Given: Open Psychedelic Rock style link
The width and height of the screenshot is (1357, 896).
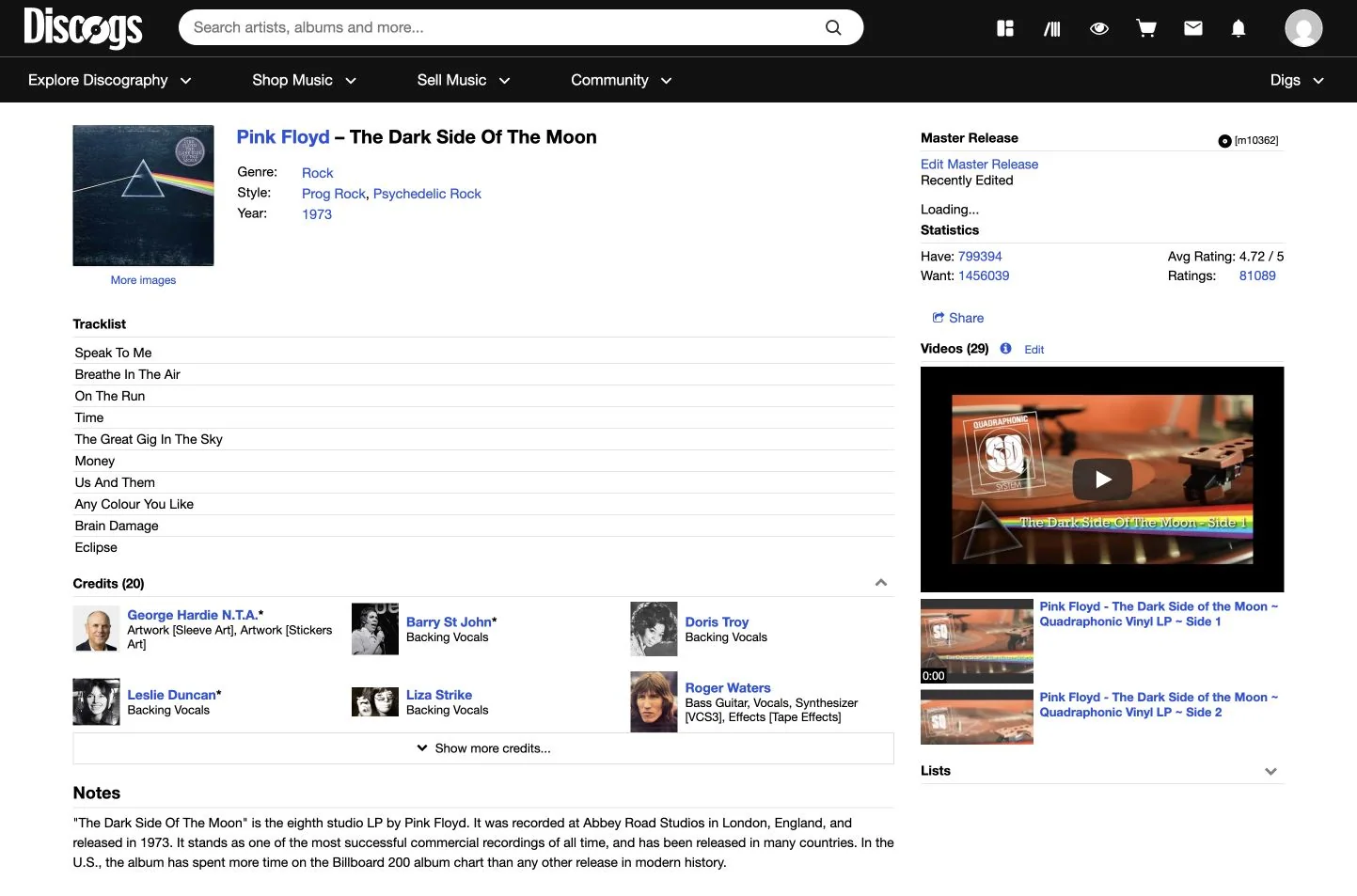Looking at the screenshot, I should pyautogui.click(x=427, y=194).
